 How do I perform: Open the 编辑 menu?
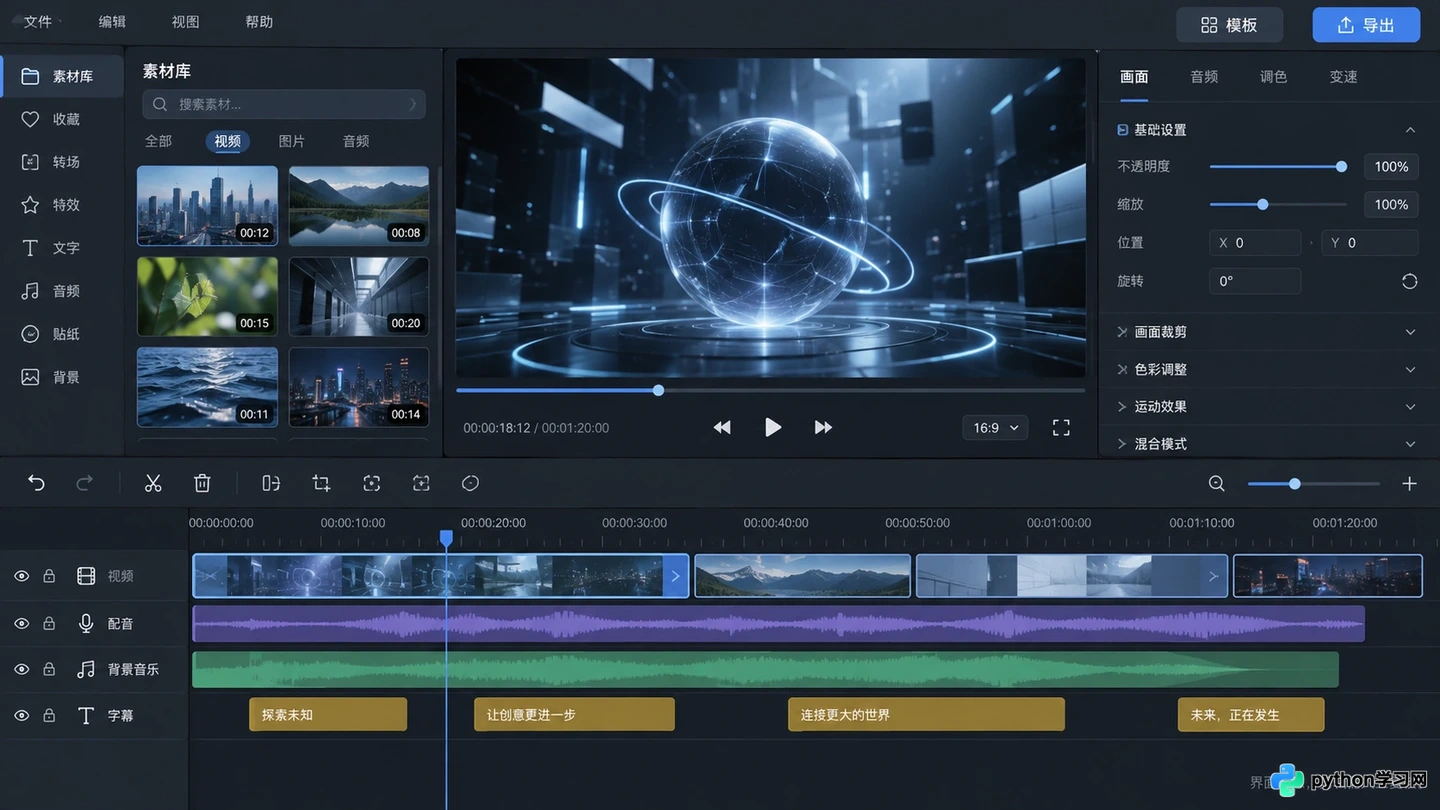(113, 22)
